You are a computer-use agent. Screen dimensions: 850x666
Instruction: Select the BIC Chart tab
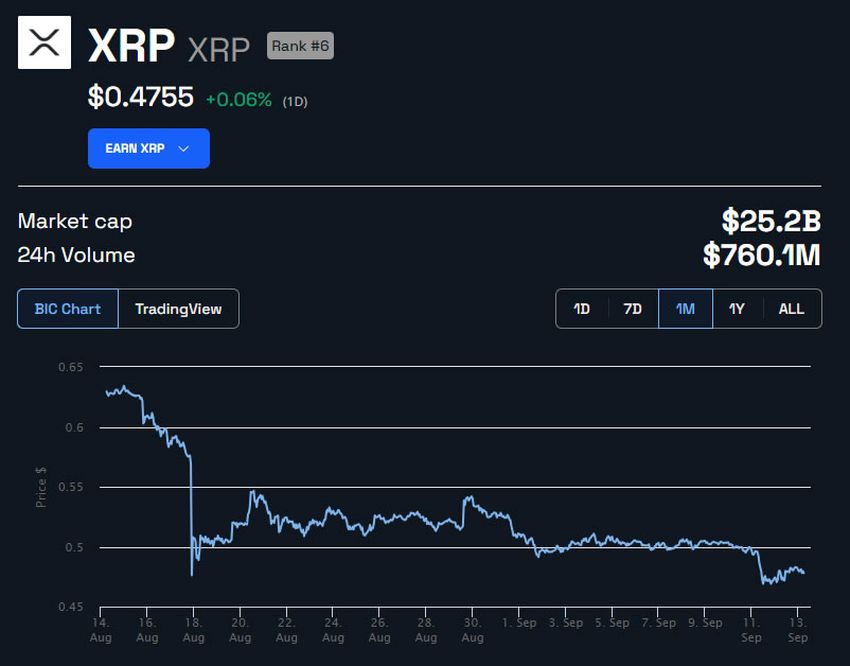click(67, 309)
